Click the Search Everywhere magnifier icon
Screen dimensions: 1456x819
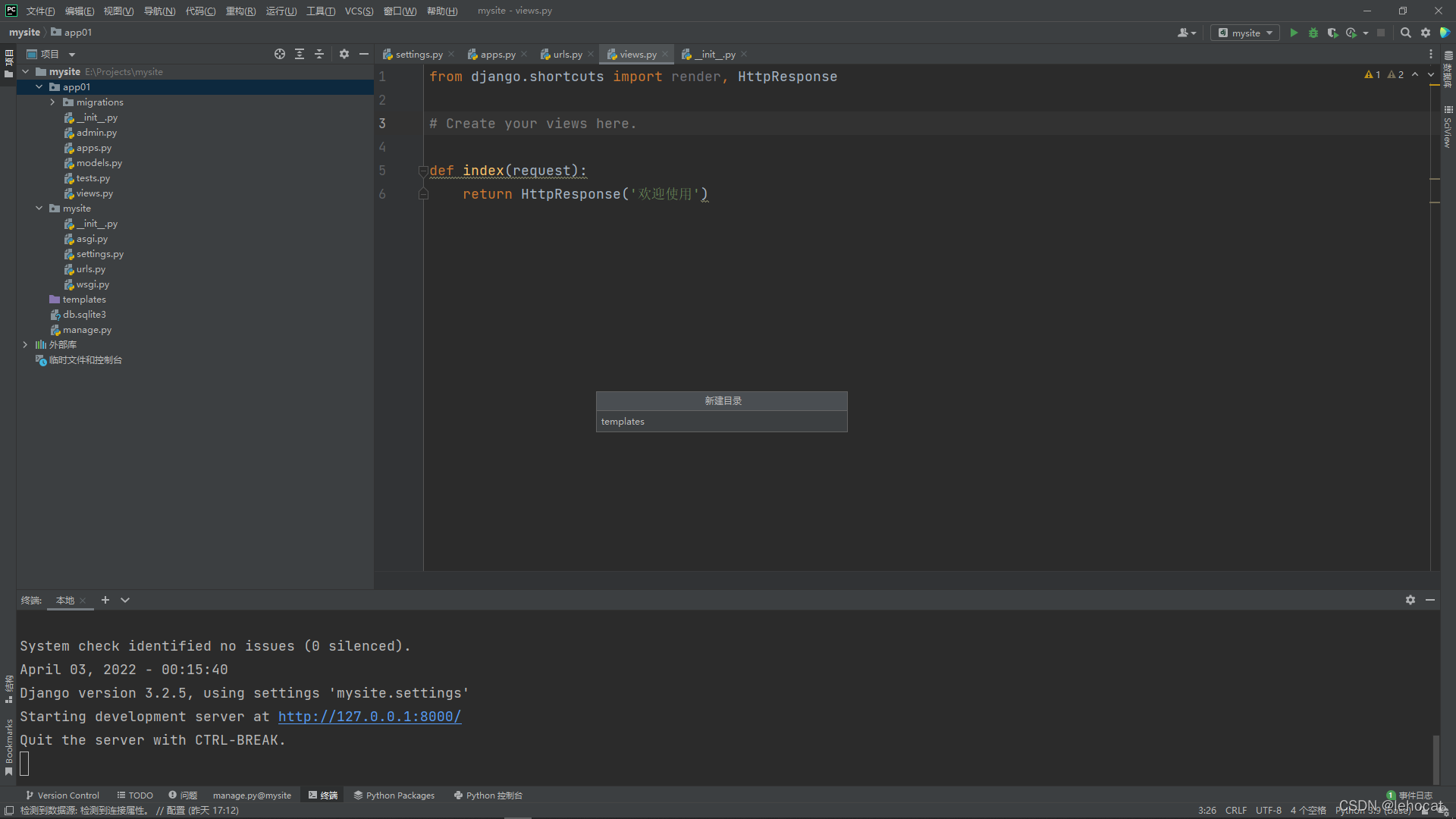coord(1405,33)
